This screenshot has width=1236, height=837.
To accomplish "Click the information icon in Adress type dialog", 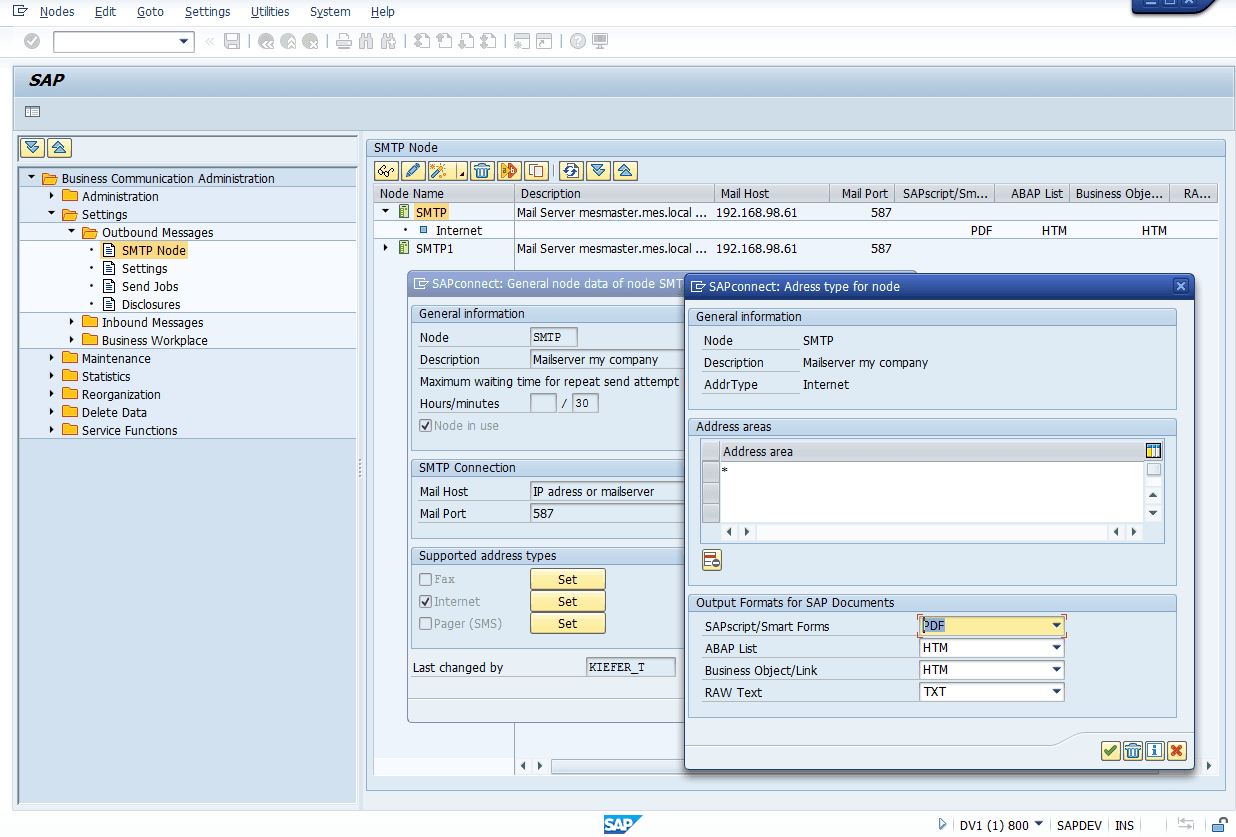I will 1154,750.
